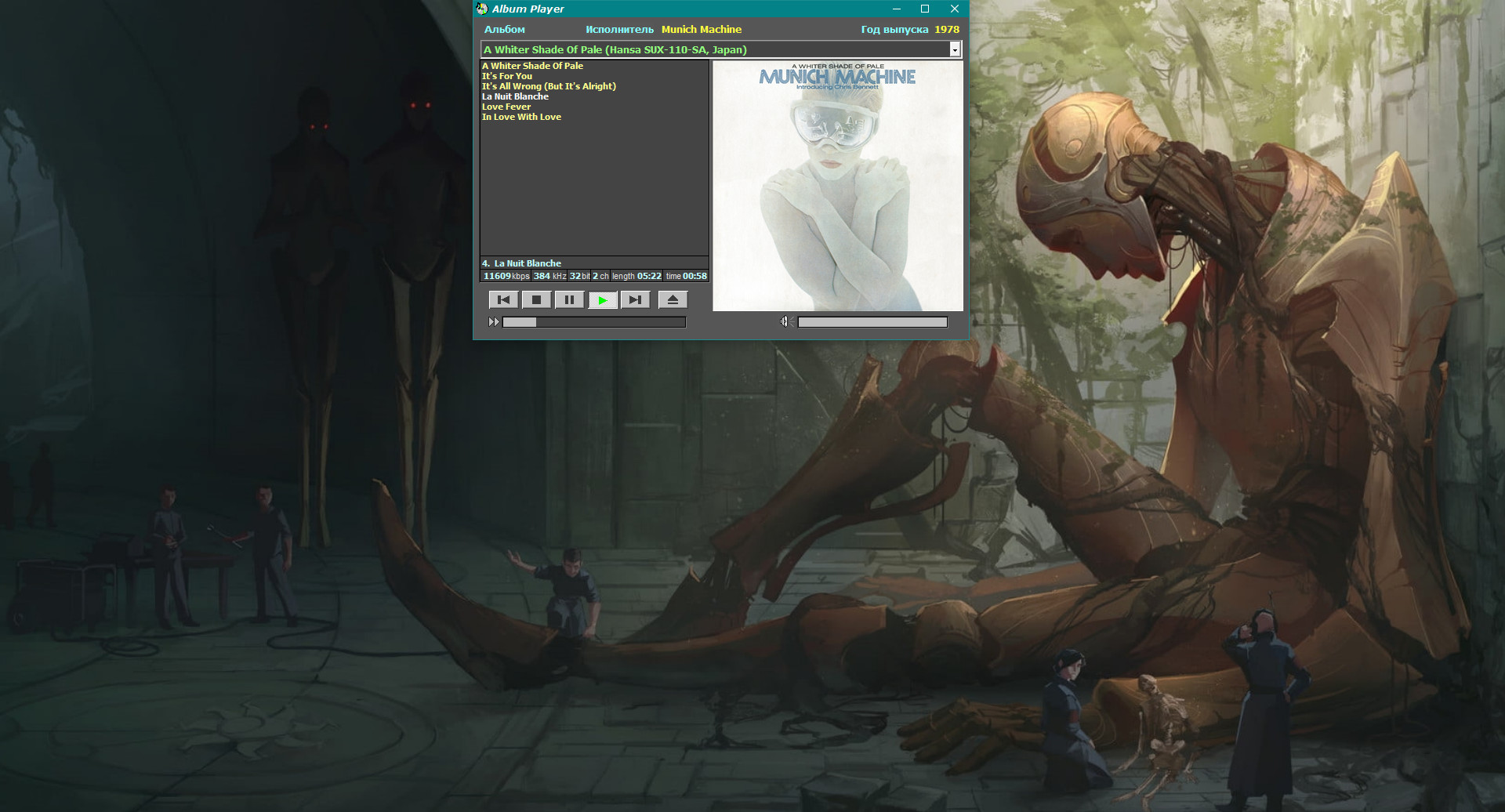Select track 'It's For You'
Image resolution: width=1505 pixels, height=812 pixels.
point(507,76)
